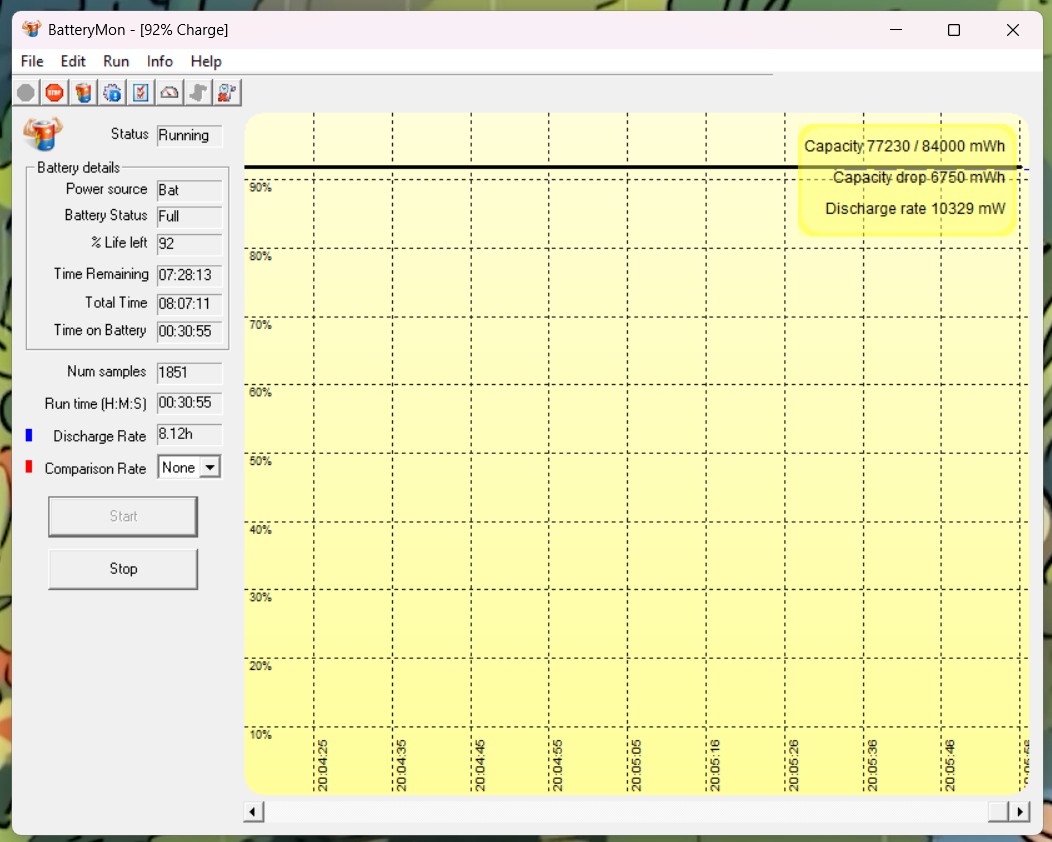Open the Info menu

pos(160,61)
